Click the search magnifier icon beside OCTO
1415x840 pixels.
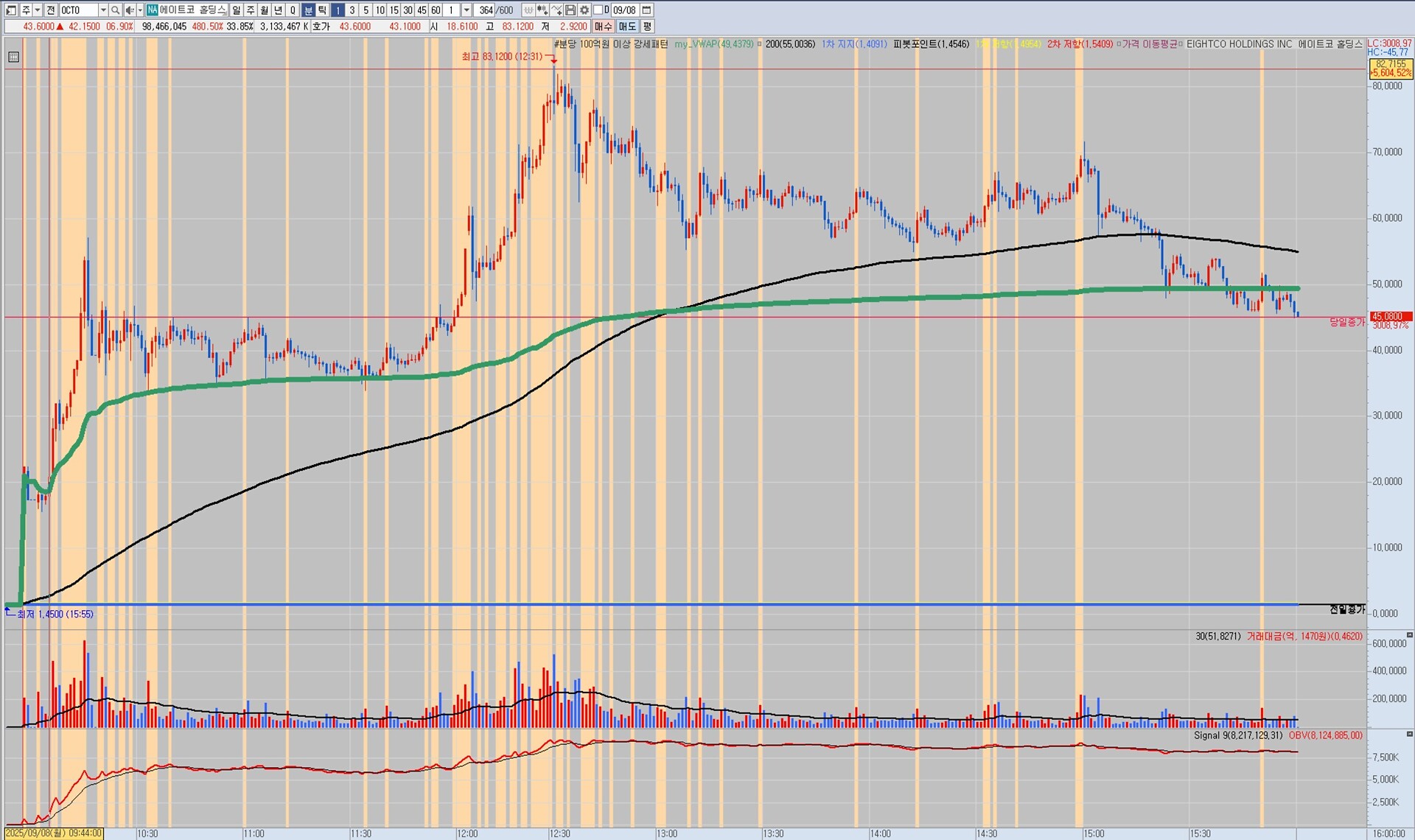pos(115,10)
